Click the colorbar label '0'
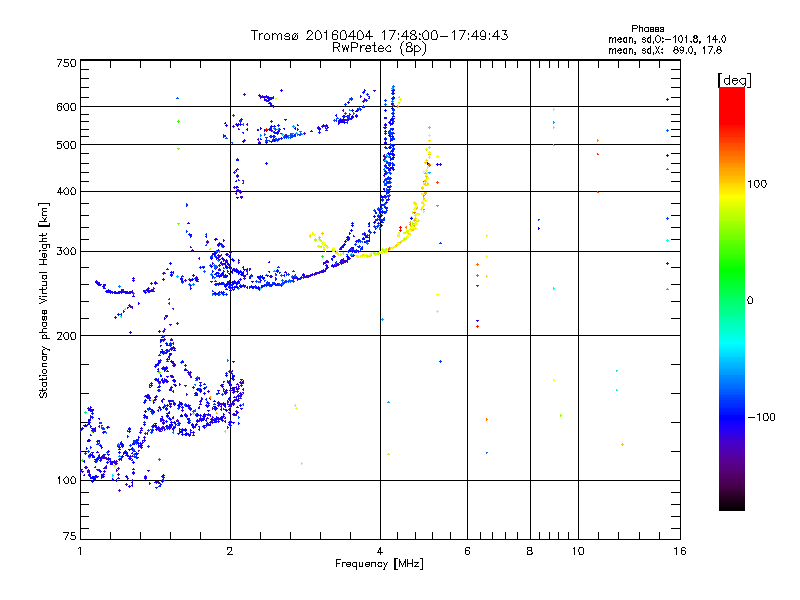 [x=750, y=301]
